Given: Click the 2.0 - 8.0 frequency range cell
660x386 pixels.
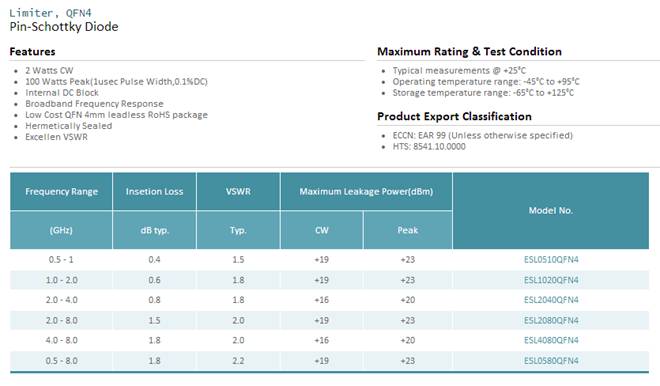Looking at the screenshot, I should point(61,320).
